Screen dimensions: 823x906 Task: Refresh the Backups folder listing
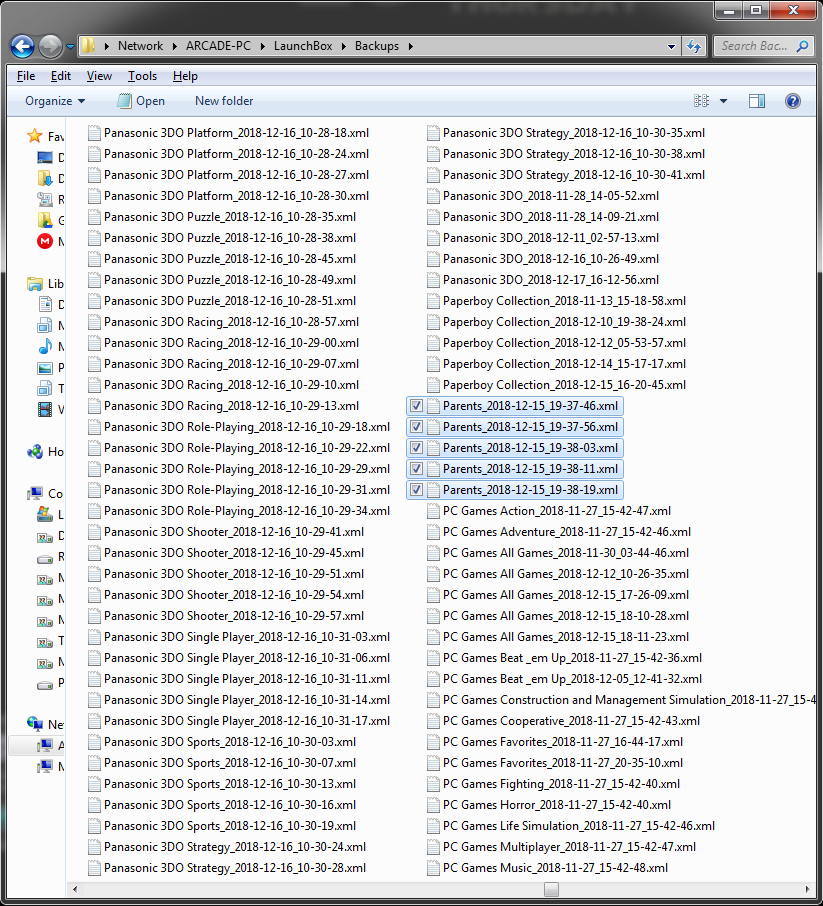coord(694,46)
